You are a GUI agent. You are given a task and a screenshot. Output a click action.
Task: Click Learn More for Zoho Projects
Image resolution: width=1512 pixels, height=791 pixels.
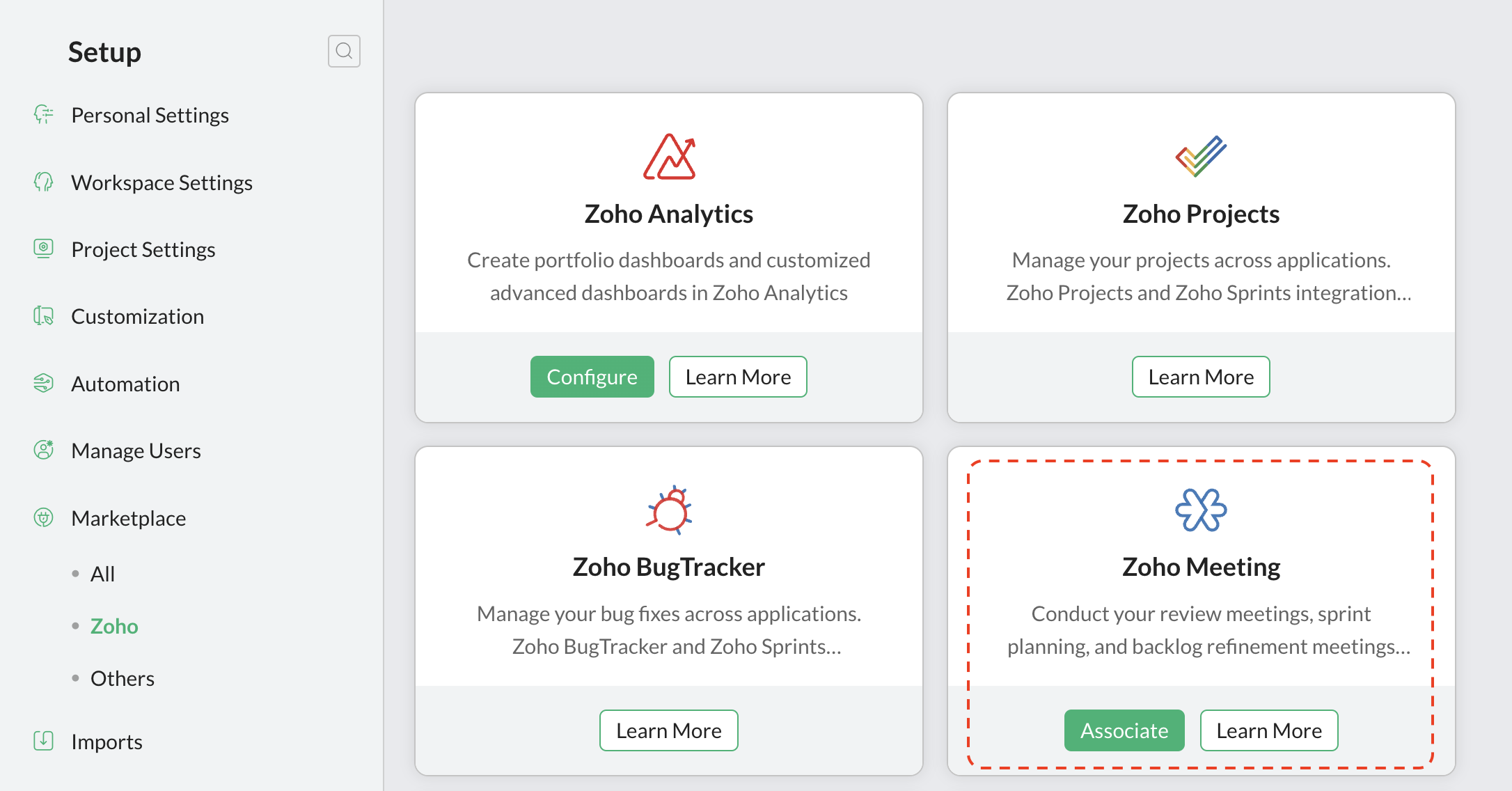click(x=1201, y=377)
